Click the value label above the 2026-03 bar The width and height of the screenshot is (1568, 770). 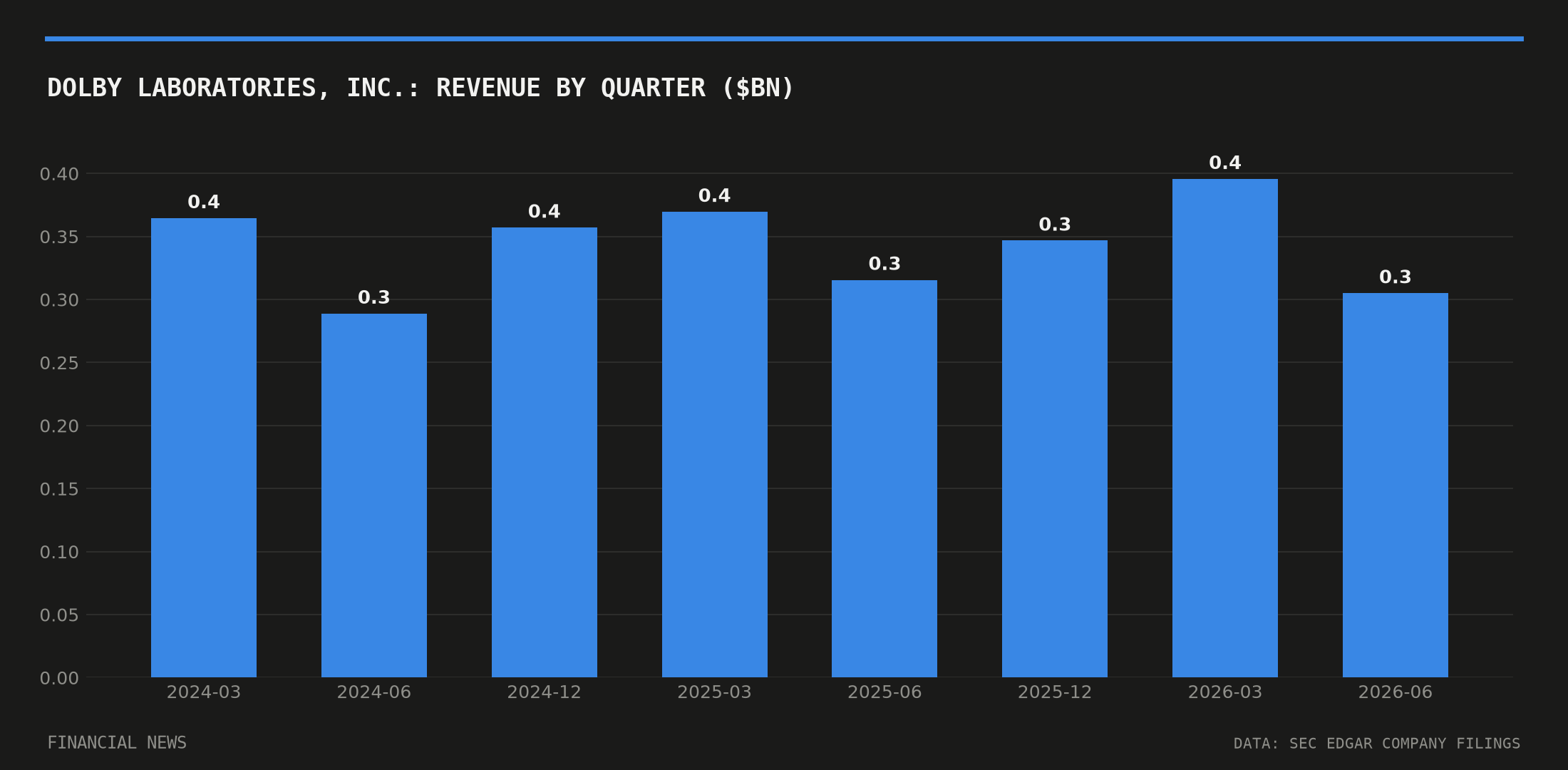point(1225,163)
